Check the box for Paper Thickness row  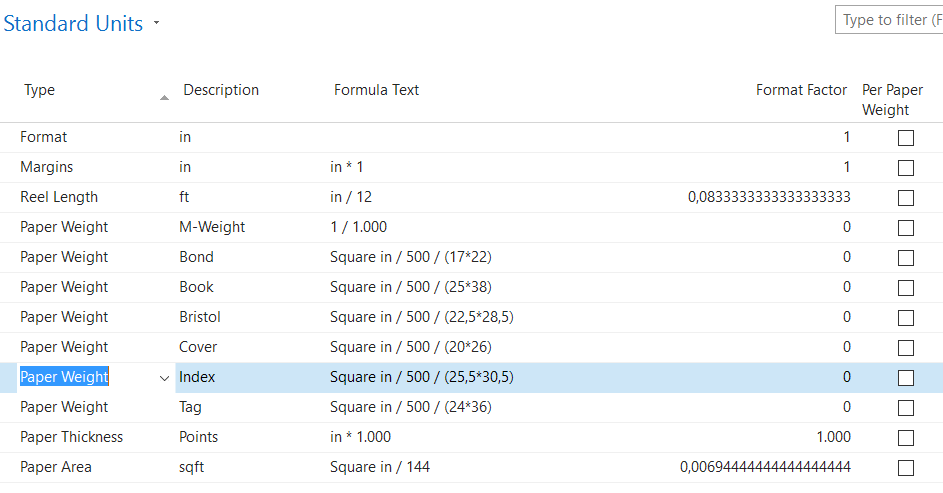pyautogui.click(x=905, y=438)
